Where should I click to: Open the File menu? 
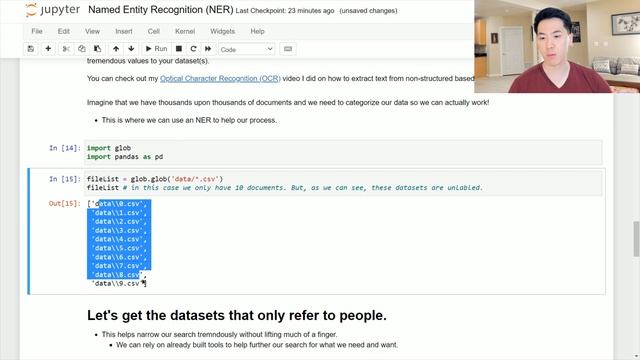(x=37, y=31)
